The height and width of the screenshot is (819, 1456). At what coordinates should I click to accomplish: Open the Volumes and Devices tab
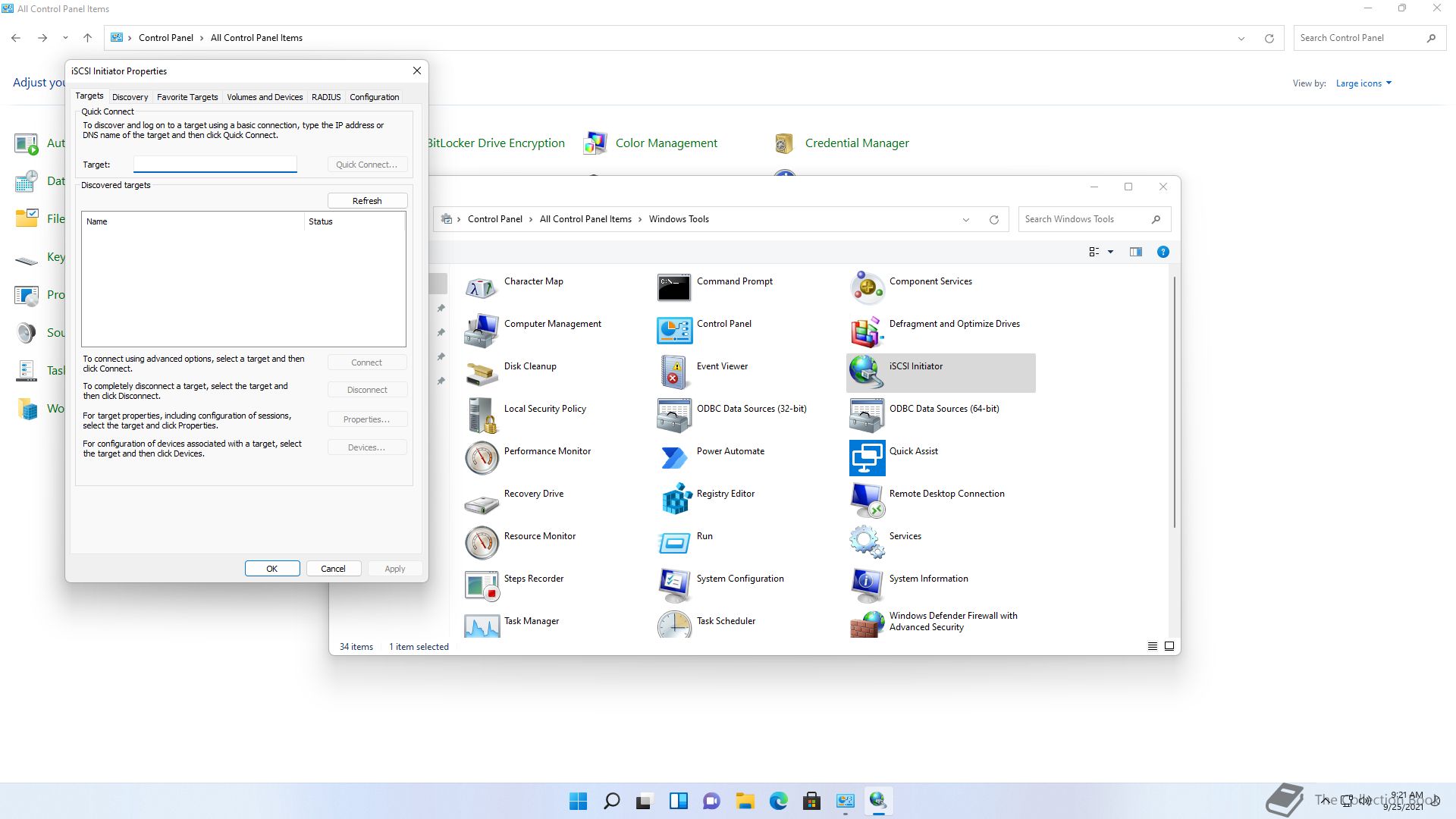click(x=265, y=97)
